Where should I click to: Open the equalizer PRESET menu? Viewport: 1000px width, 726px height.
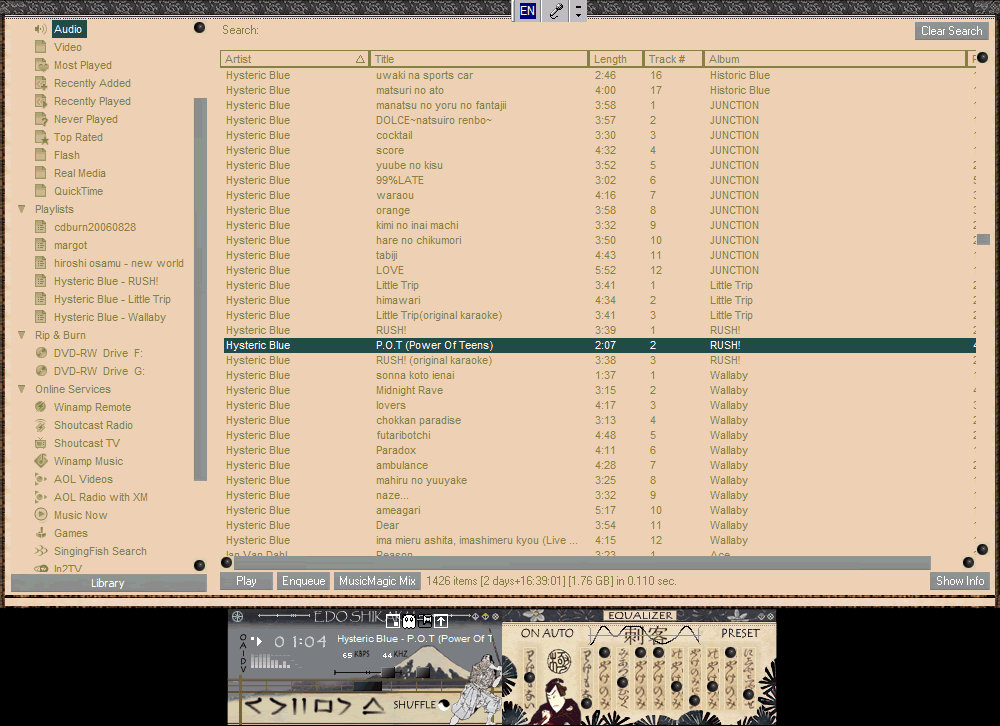click(740, 633)
